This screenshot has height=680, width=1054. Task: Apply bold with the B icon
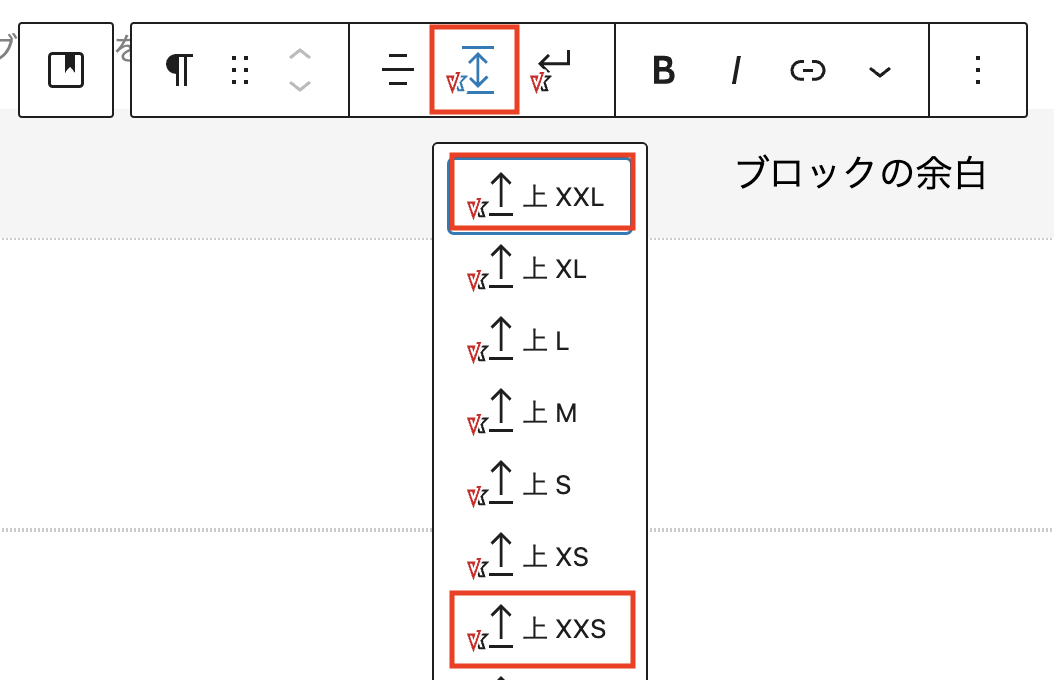click(x=663, y=70)
